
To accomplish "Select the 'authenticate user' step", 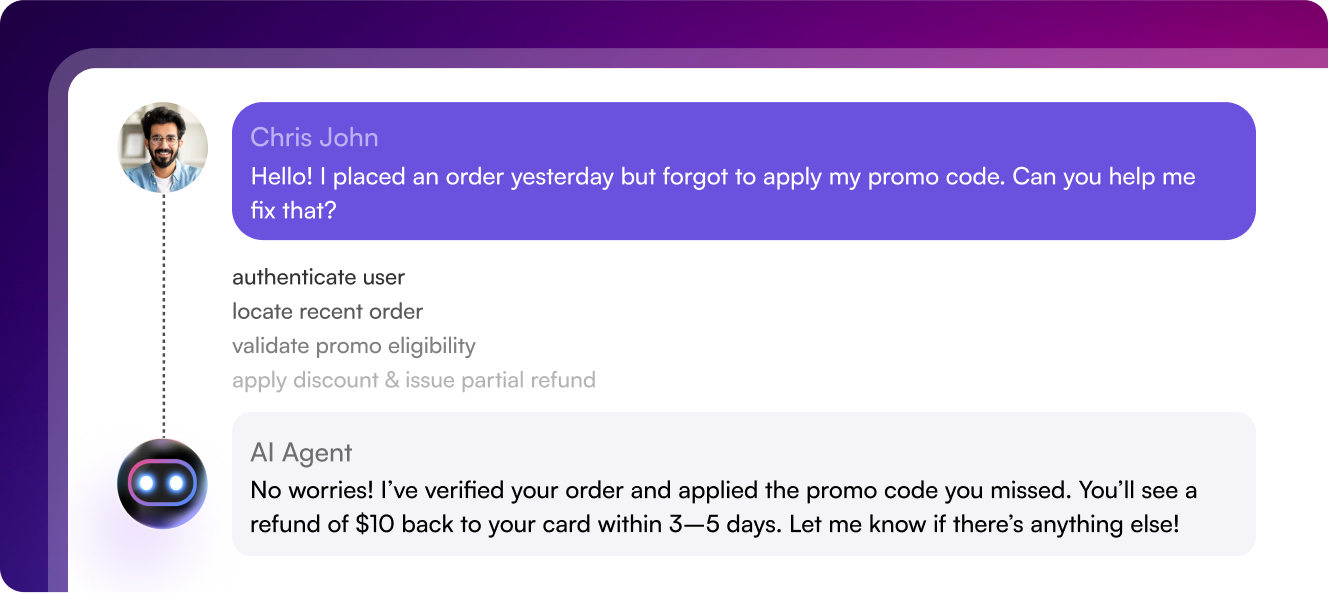I will (x=318, y=277).
